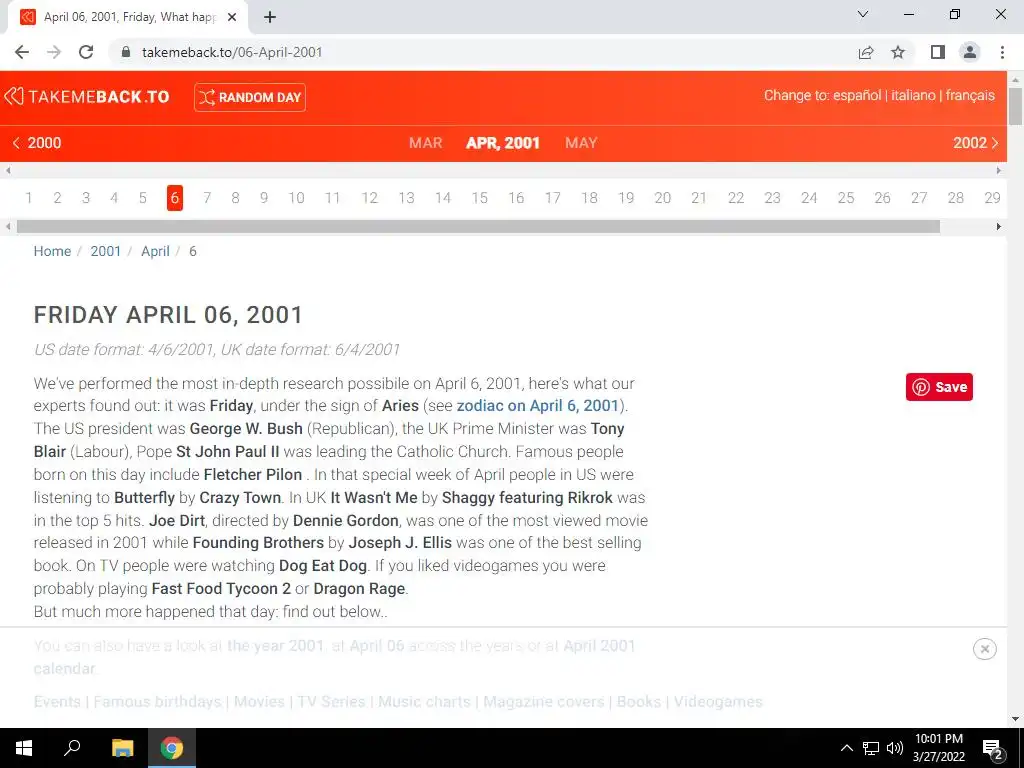Bookmark this page with the star
The width and height of the screenshot is (1024, 768).
click(898, 52)
